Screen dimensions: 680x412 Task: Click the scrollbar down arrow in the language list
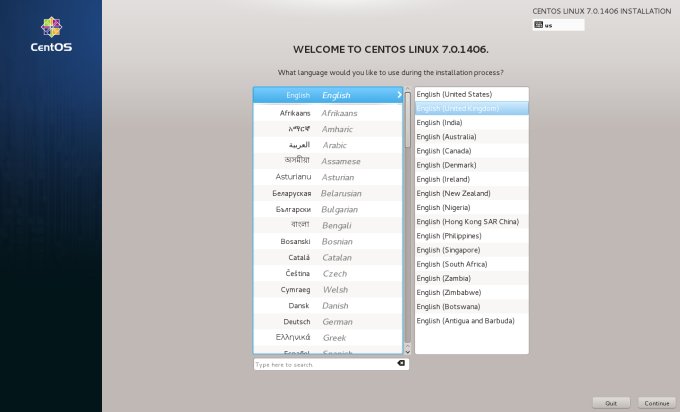[x=407, y=350]
